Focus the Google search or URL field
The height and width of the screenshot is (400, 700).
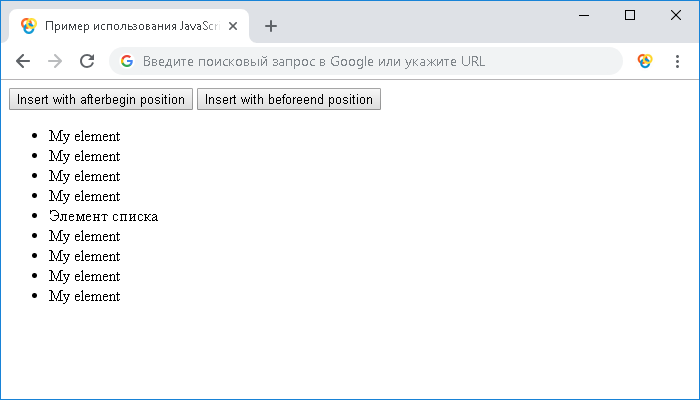(370, 61)
